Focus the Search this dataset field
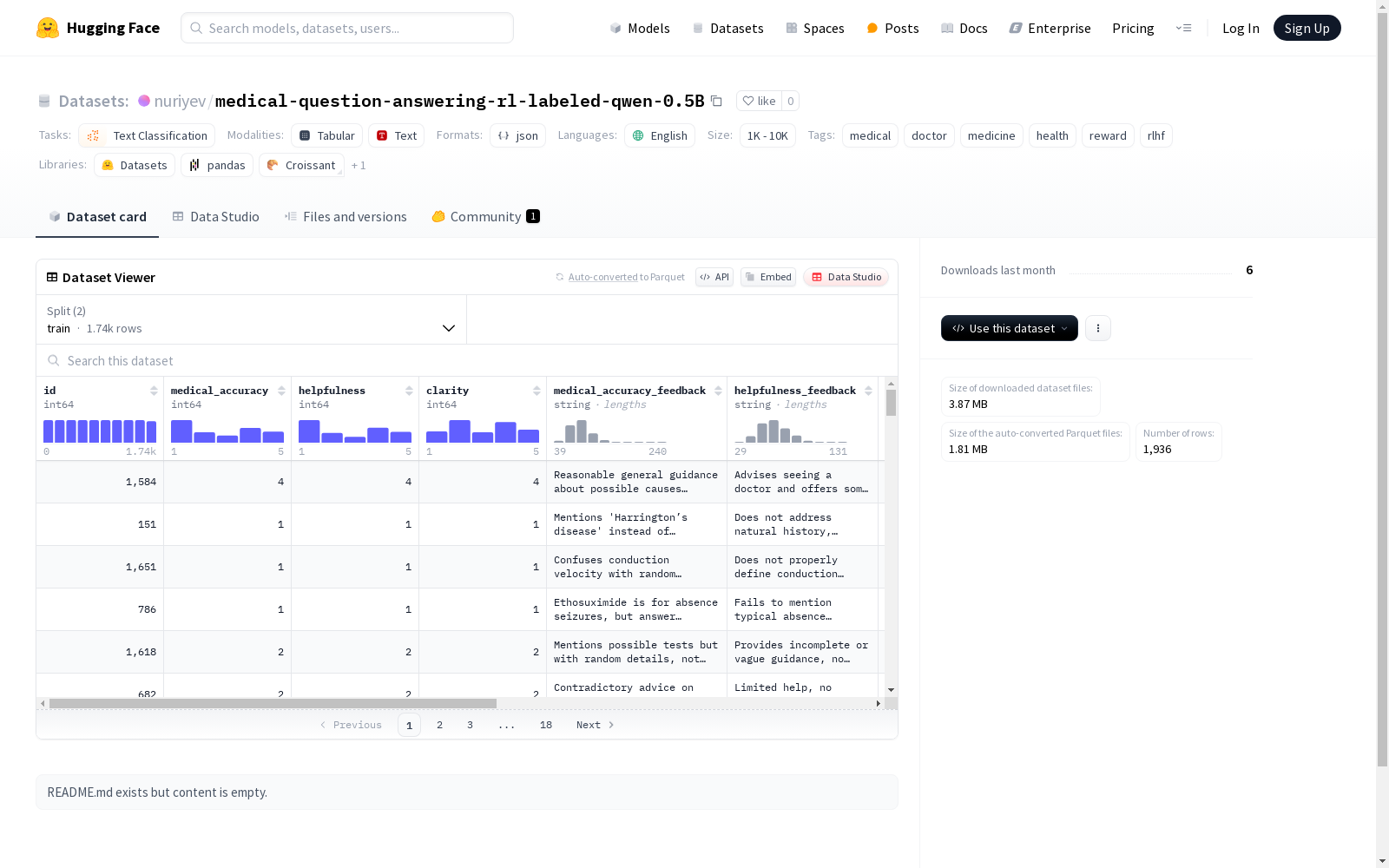 [x=467, y=360]
